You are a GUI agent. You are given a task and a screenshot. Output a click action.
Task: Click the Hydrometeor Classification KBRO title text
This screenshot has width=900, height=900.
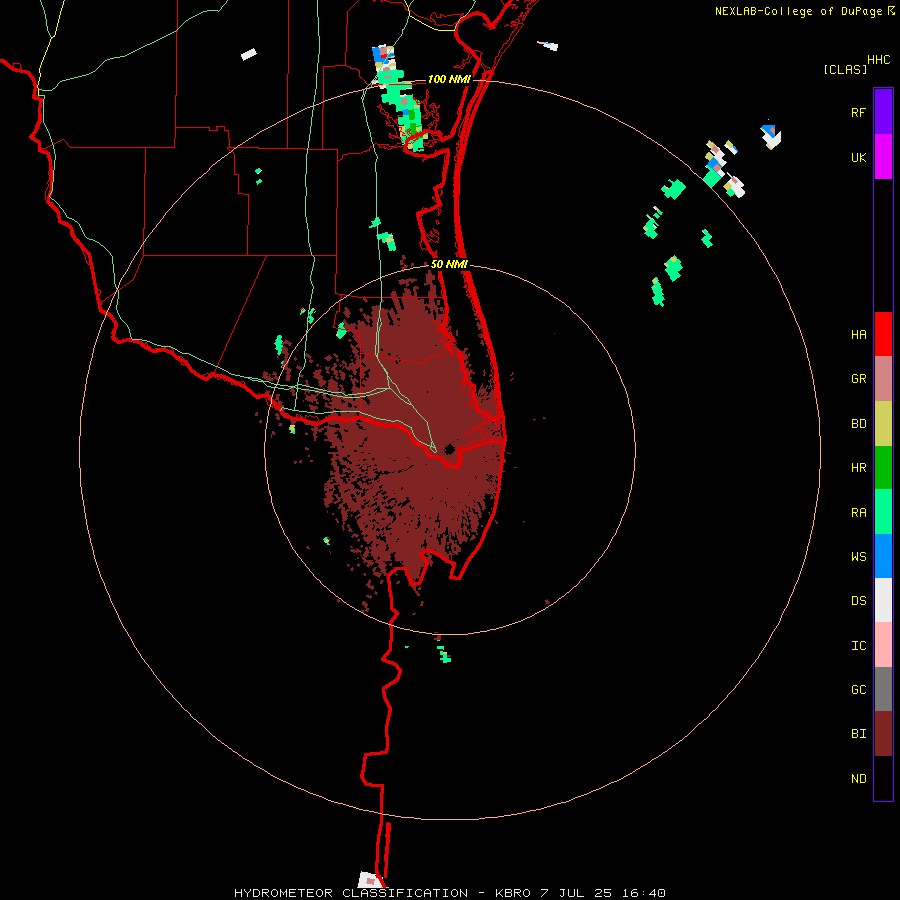pos(450,893)
